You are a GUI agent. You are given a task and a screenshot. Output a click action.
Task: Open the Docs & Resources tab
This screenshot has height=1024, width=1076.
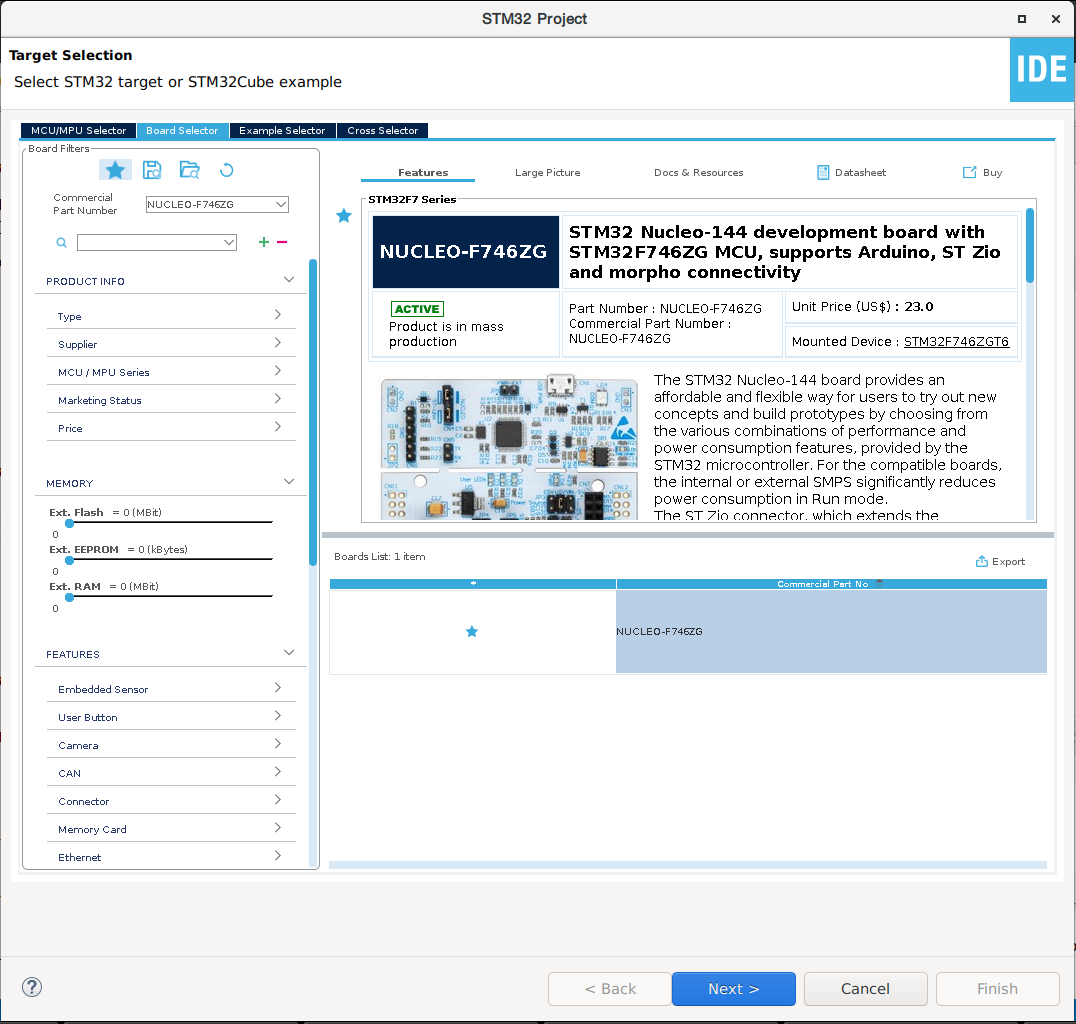pos(698,172)
